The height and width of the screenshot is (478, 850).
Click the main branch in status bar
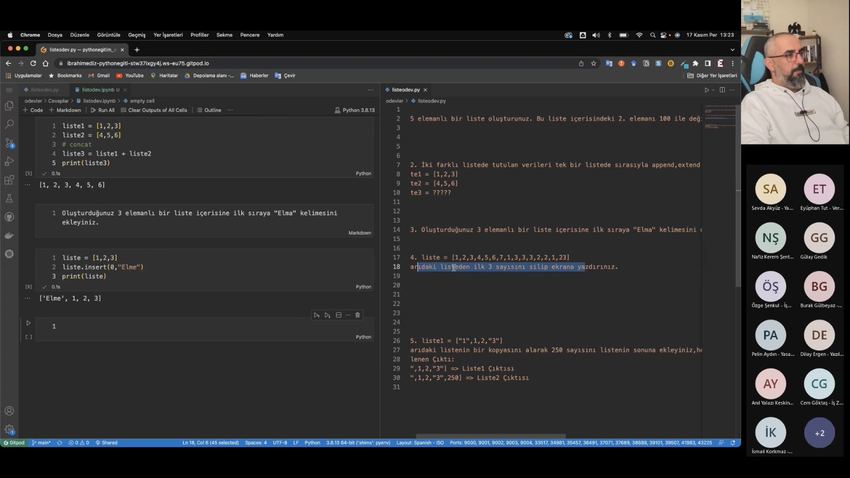coord(41,443)
